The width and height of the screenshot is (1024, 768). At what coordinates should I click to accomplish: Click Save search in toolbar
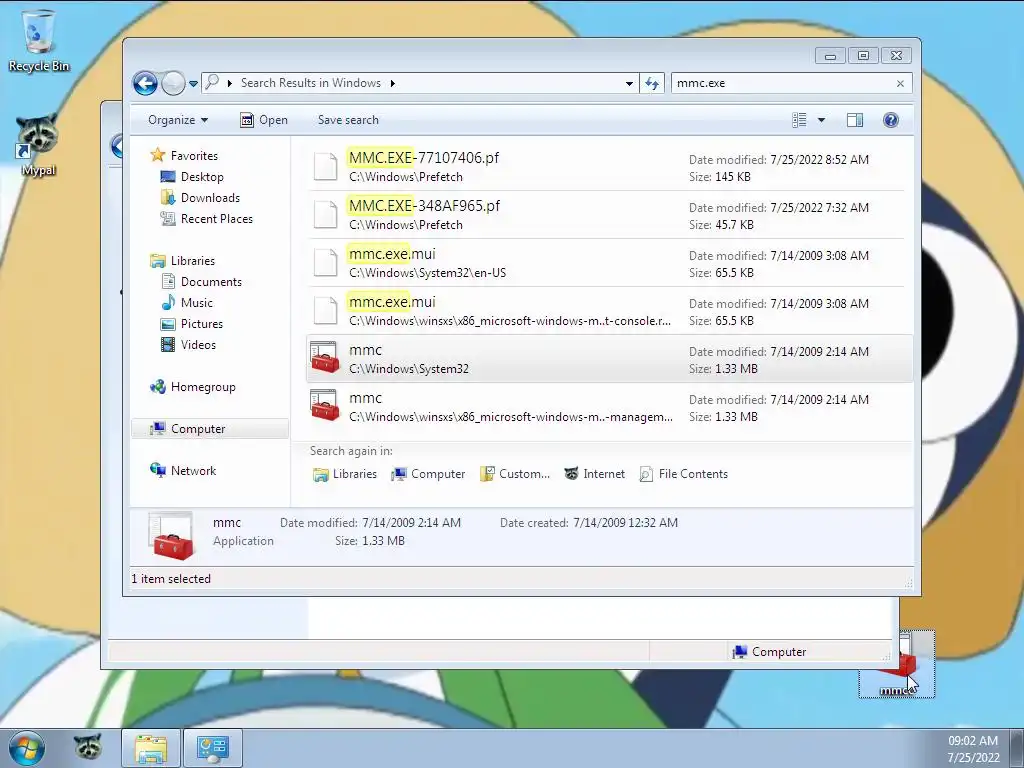click(348, 120)
